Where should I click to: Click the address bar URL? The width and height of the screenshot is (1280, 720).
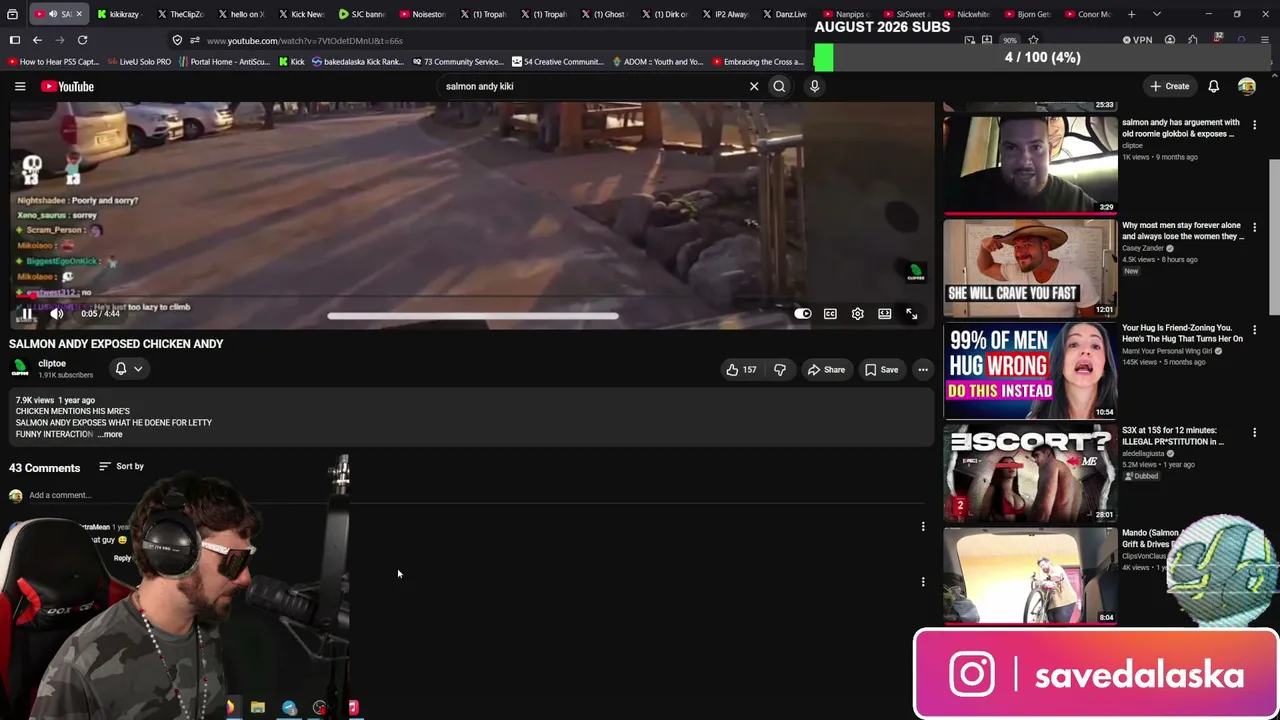pyautogui.click(x=304, y=41)
